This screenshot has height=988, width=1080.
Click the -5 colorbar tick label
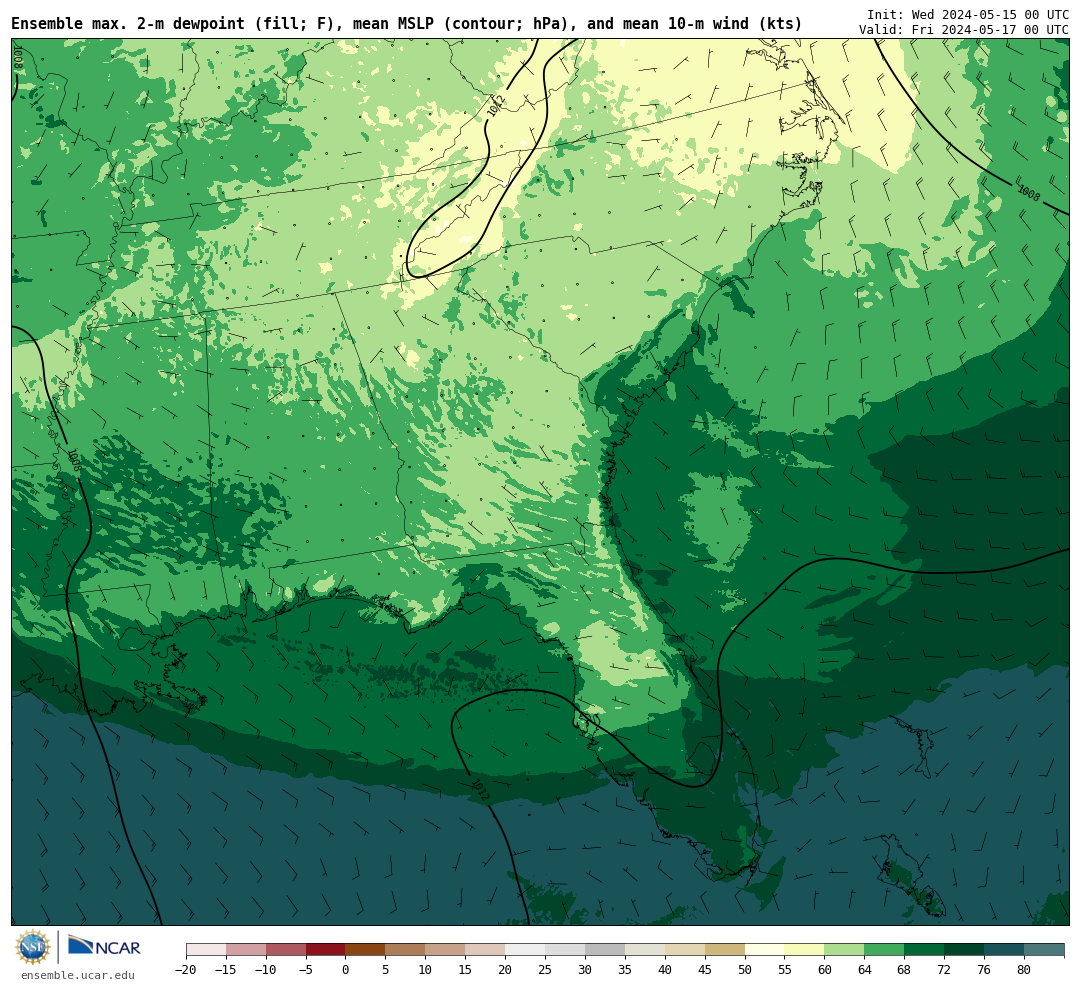point(306,970)
